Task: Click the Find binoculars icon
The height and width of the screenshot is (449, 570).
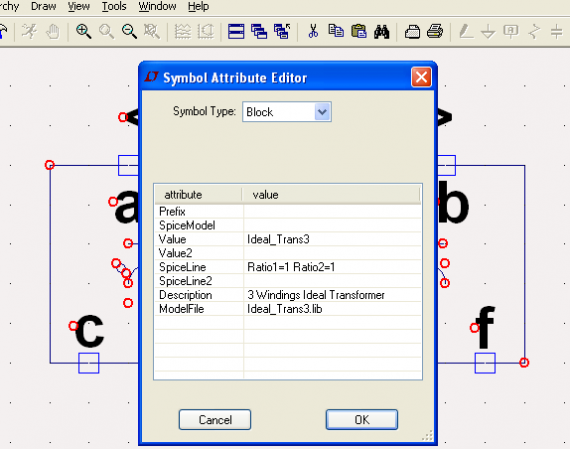Action: [381, 32]
